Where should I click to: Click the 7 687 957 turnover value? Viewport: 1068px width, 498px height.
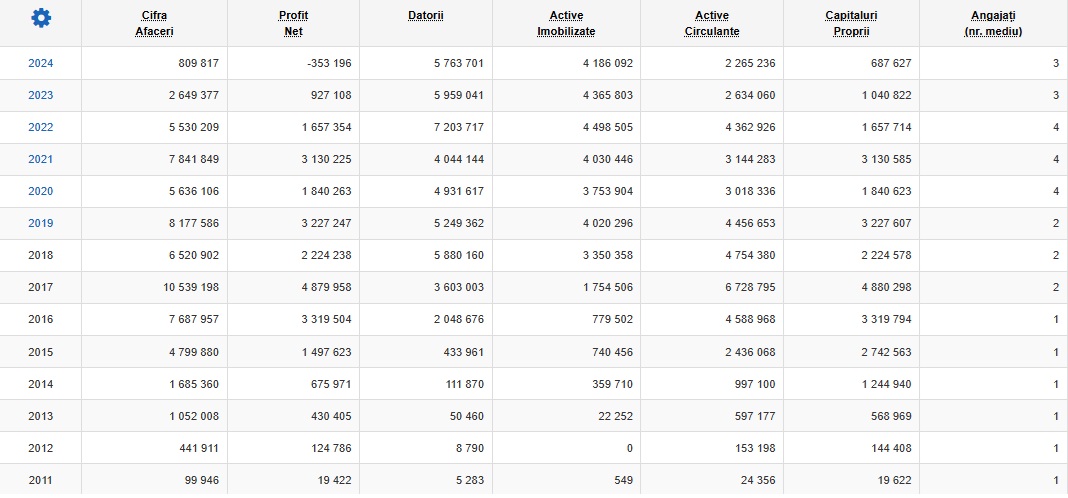(193, 320)
